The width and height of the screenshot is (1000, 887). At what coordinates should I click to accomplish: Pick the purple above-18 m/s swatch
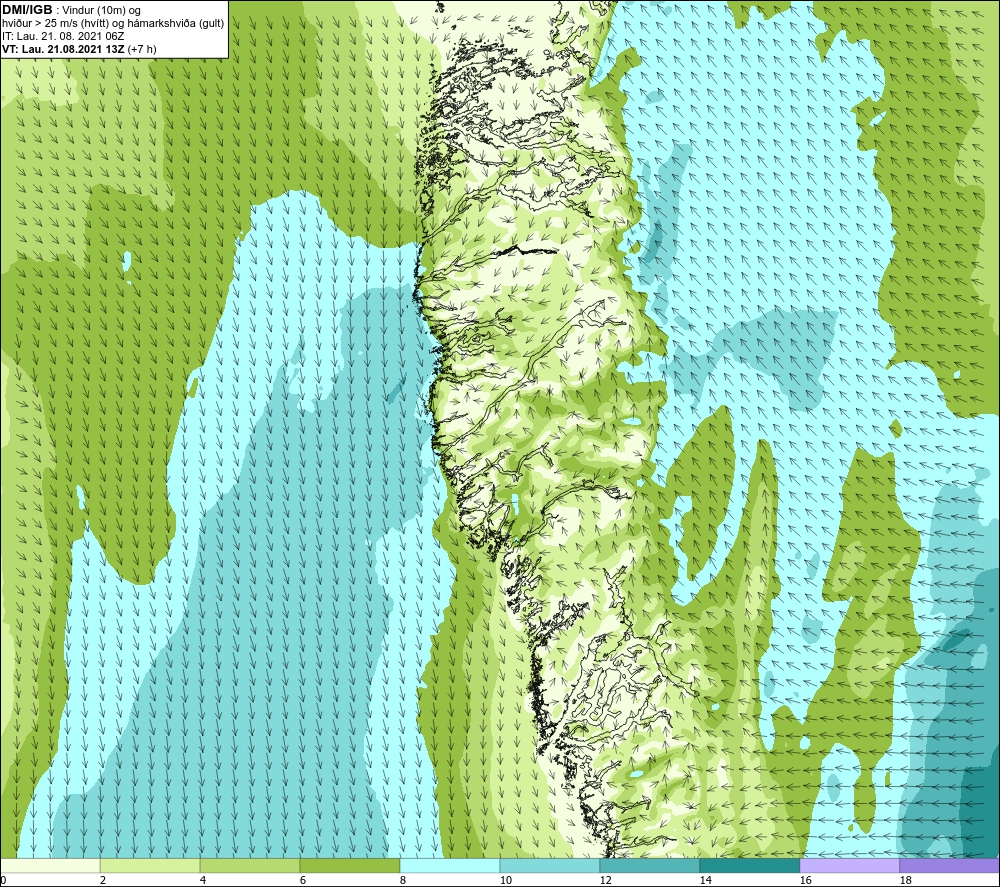pyautogui.click(x=949, y=865)
